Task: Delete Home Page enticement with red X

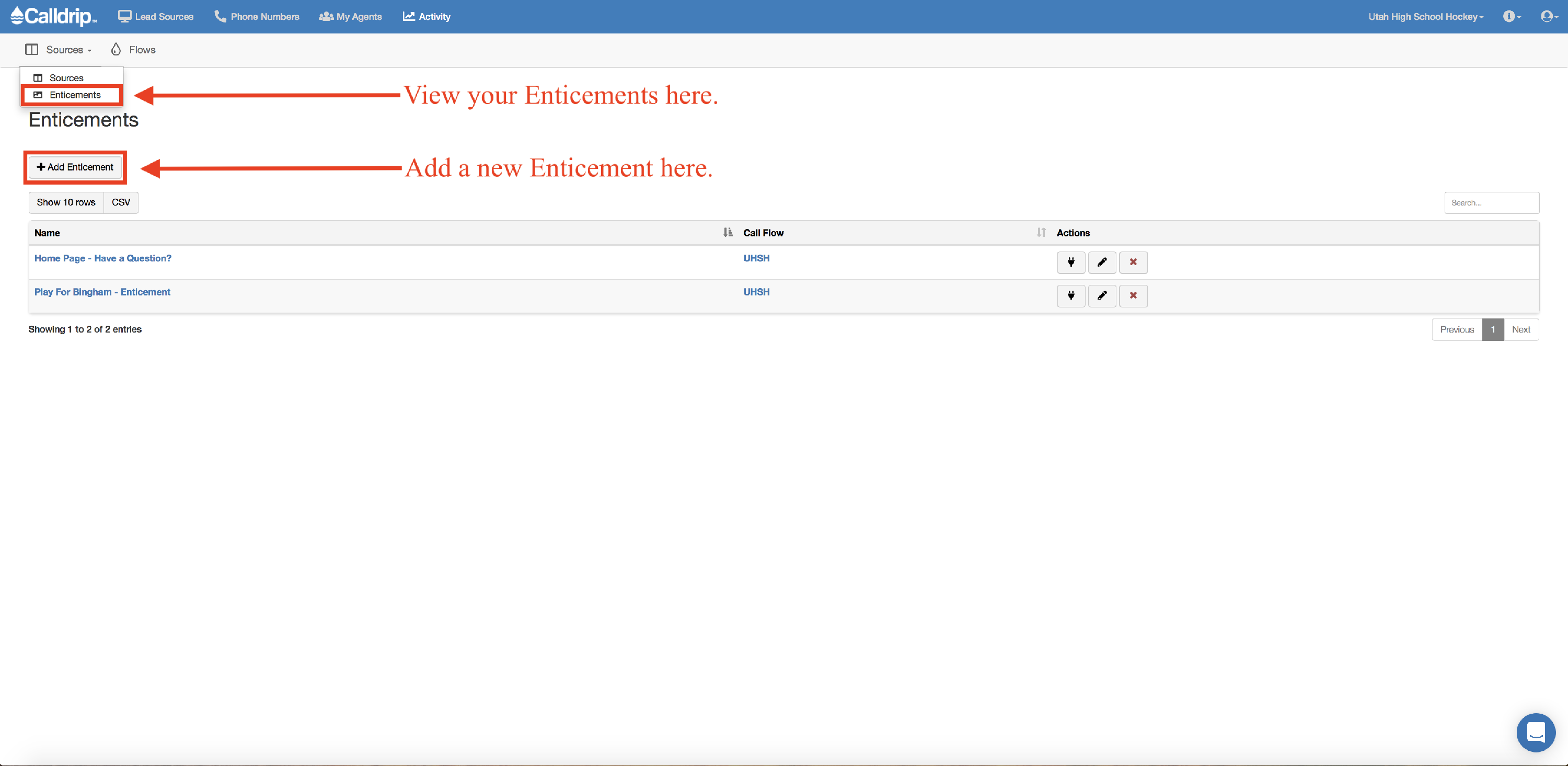Action: 1133,262
